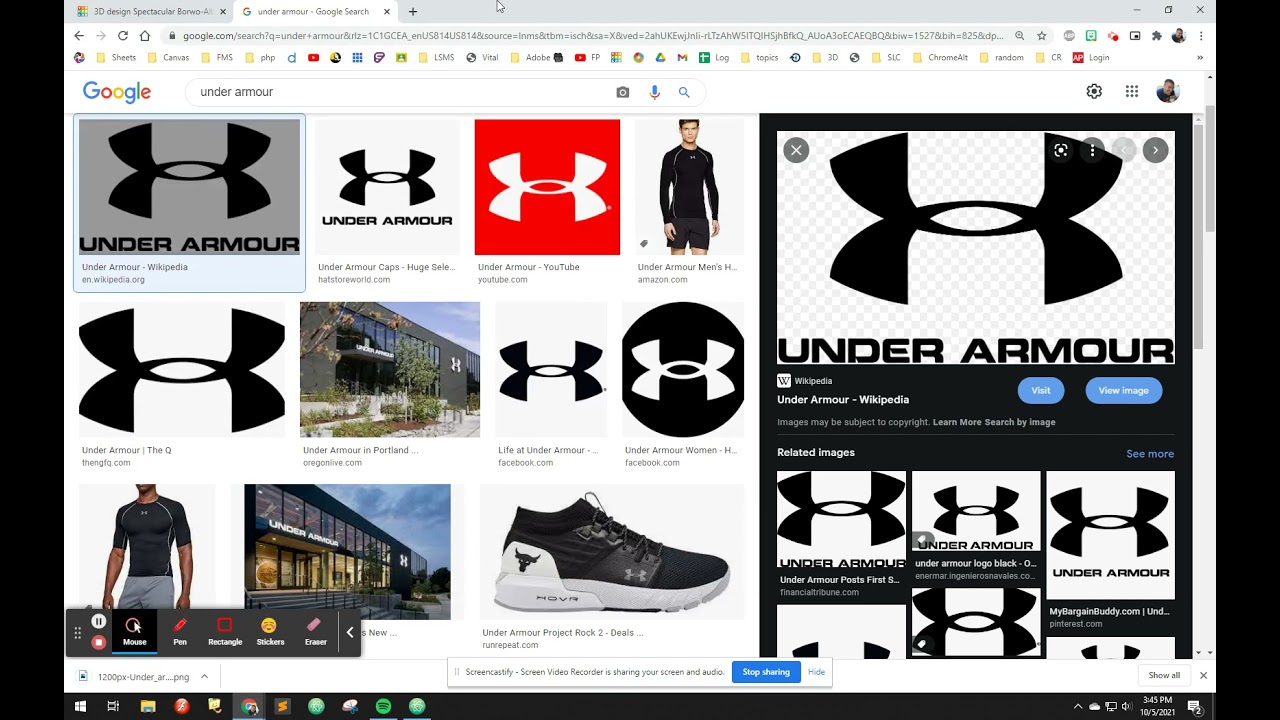1280x720 pixels.
Task: Click the voice search microphone icon
Action: 654,92
